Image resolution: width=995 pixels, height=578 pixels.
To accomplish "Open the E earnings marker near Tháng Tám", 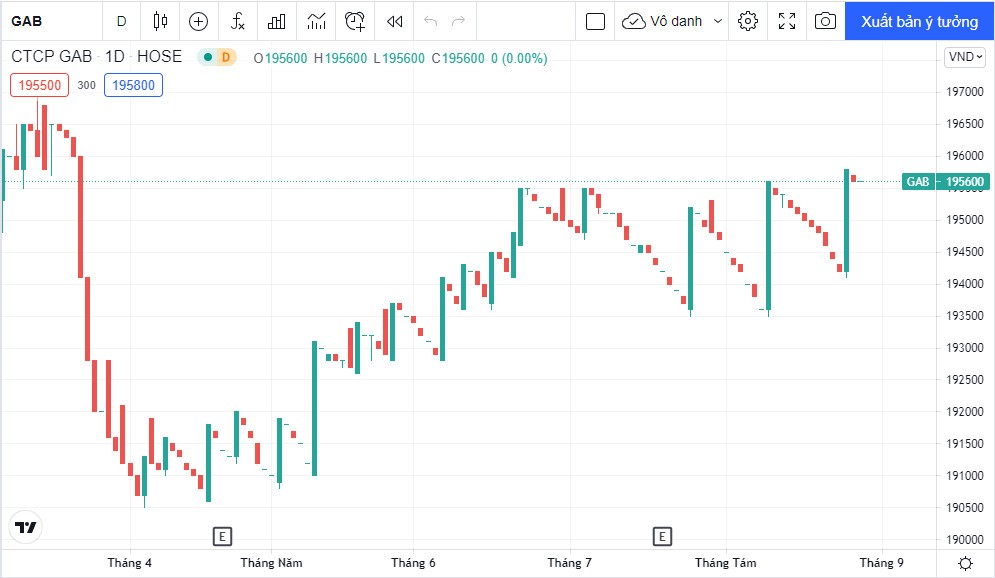I will (x=662, y=537).
